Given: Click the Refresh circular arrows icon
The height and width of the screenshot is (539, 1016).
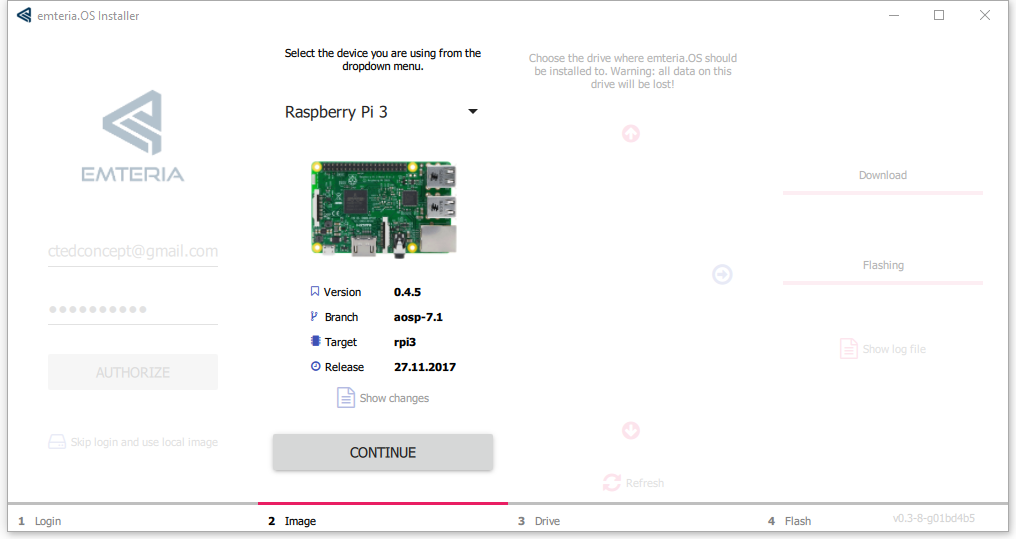Looking at the screenshot, I should [x=612, y=483].
